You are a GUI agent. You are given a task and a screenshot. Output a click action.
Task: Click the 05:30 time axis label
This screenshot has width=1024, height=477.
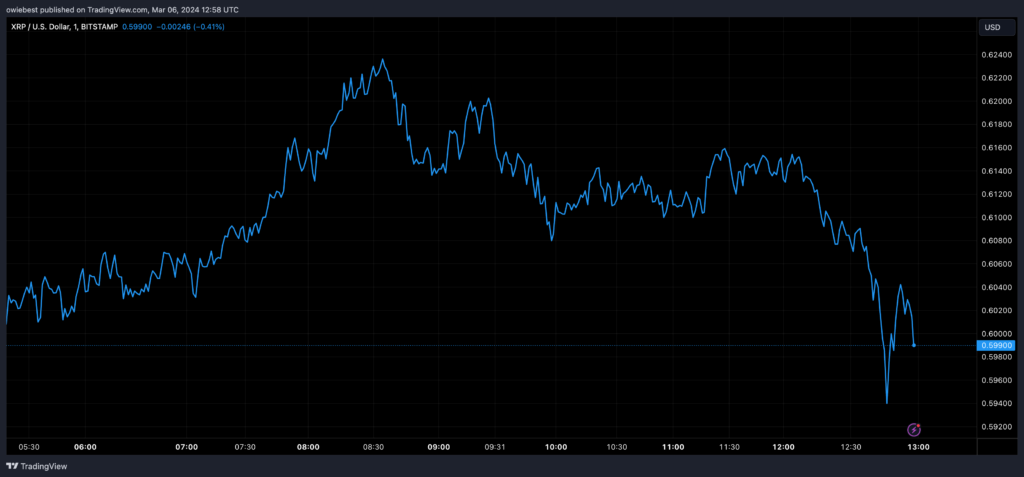click(30, 446)
